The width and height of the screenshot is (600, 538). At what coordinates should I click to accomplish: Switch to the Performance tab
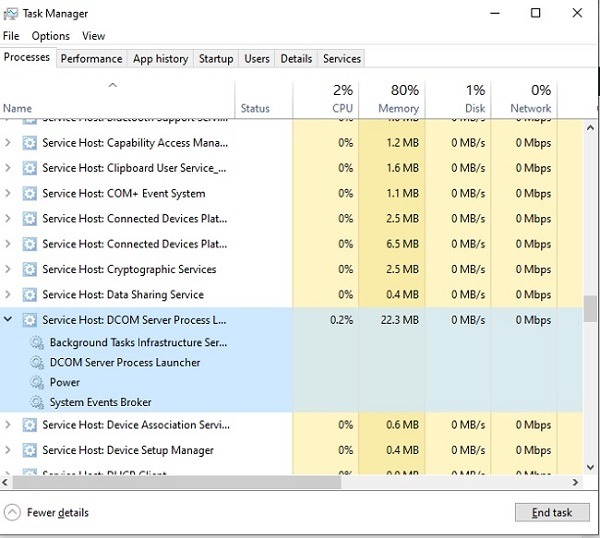[x=91, y=59]
